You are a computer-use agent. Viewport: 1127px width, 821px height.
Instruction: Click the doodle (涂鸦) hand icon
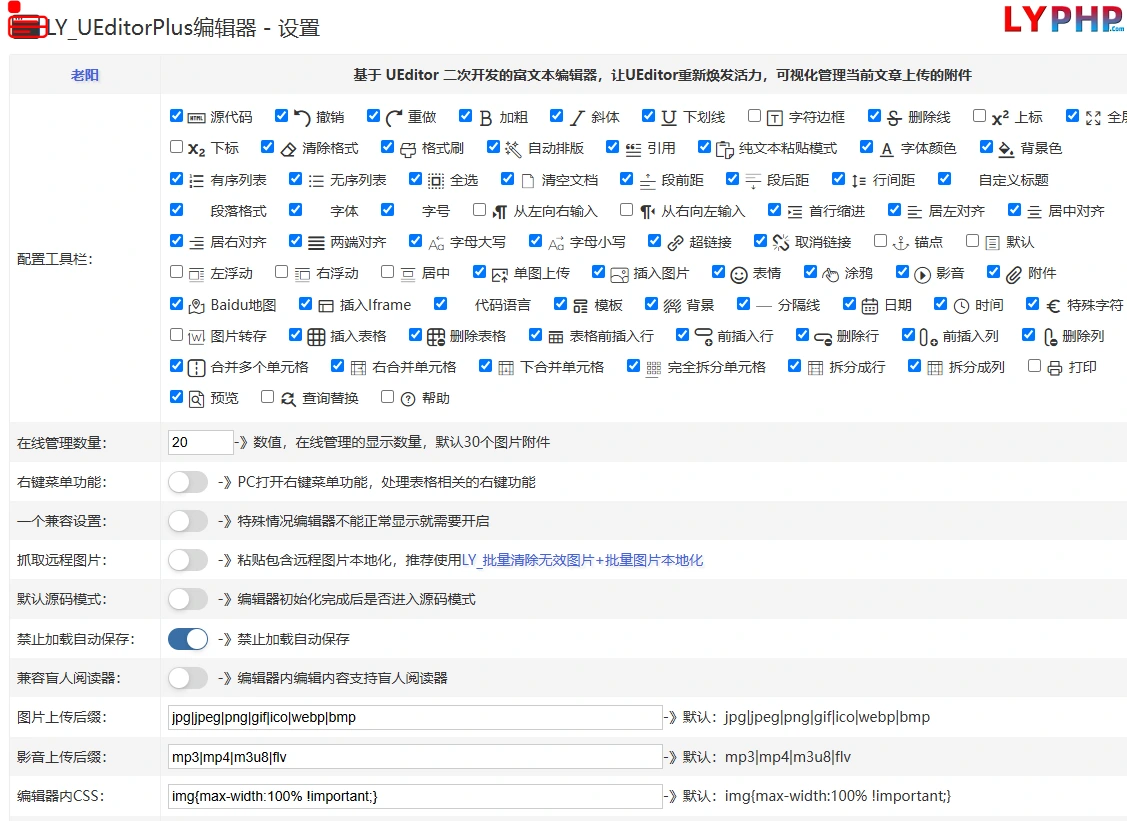(831, 275)
